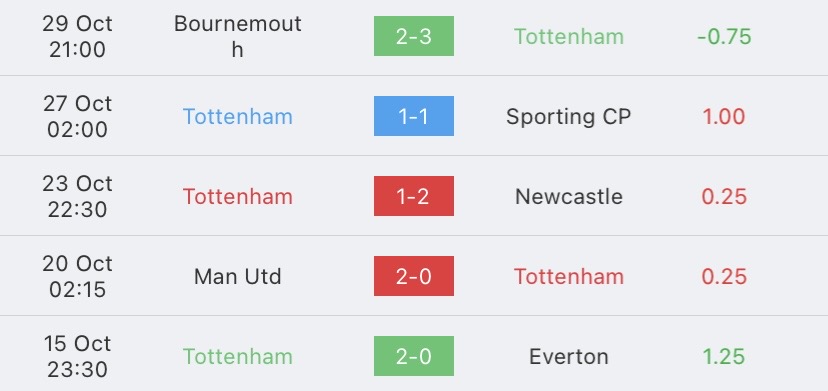Open the Bournemouth team name
828x391 pixels.
tap(238, 36)
